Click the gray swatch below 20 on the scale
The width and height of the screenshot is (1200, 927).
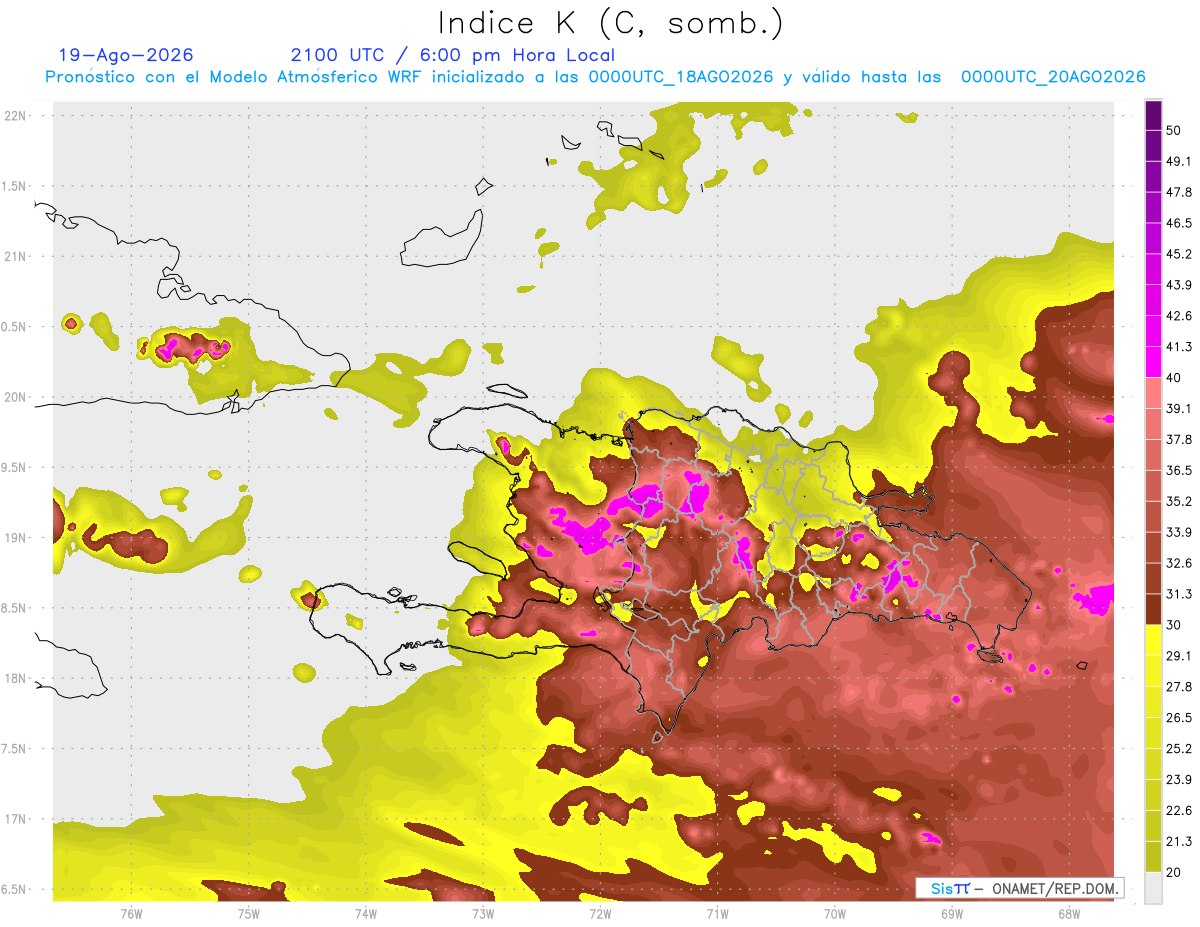1153,888
